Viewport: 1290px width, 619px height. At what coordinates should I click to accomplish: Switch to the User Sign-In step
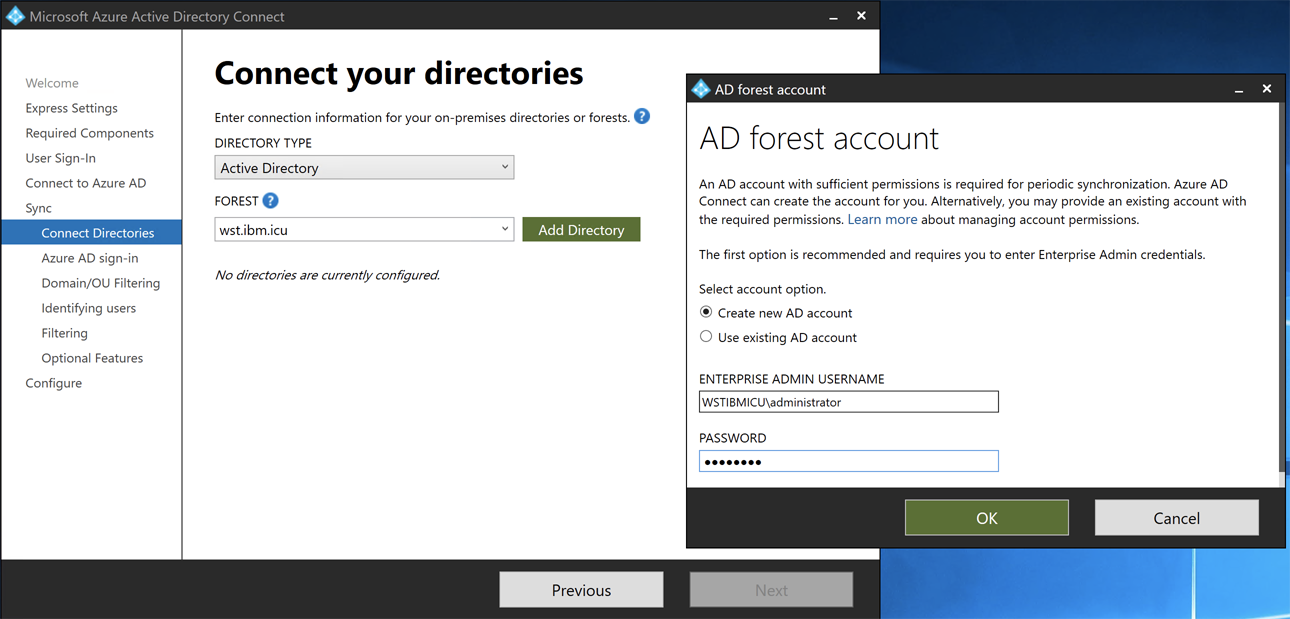[60, 158]
